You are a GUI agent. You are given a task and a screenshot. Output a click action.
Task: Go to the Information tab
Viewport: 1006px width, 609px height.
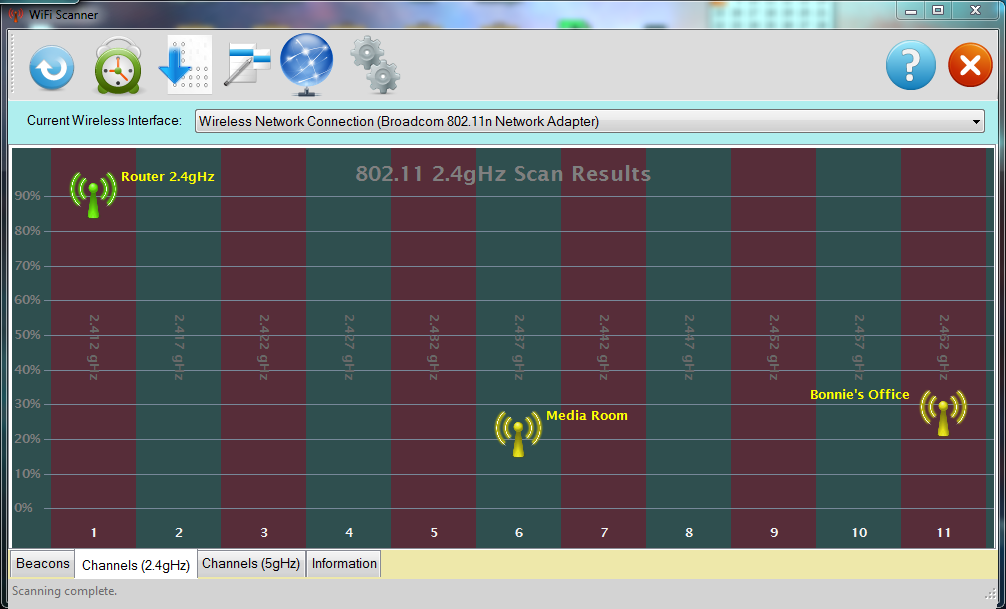click(x=344, y=564)
